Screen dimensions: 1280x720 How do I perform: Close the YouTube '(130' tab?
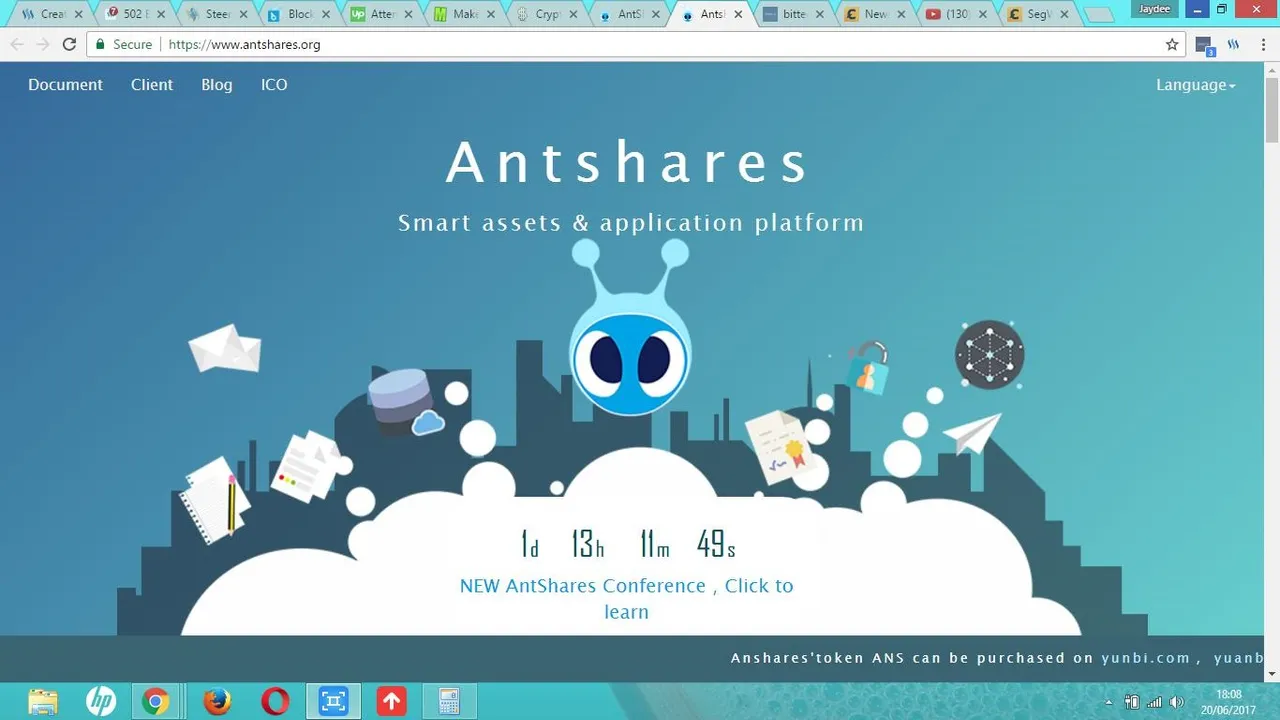(983, 15)
